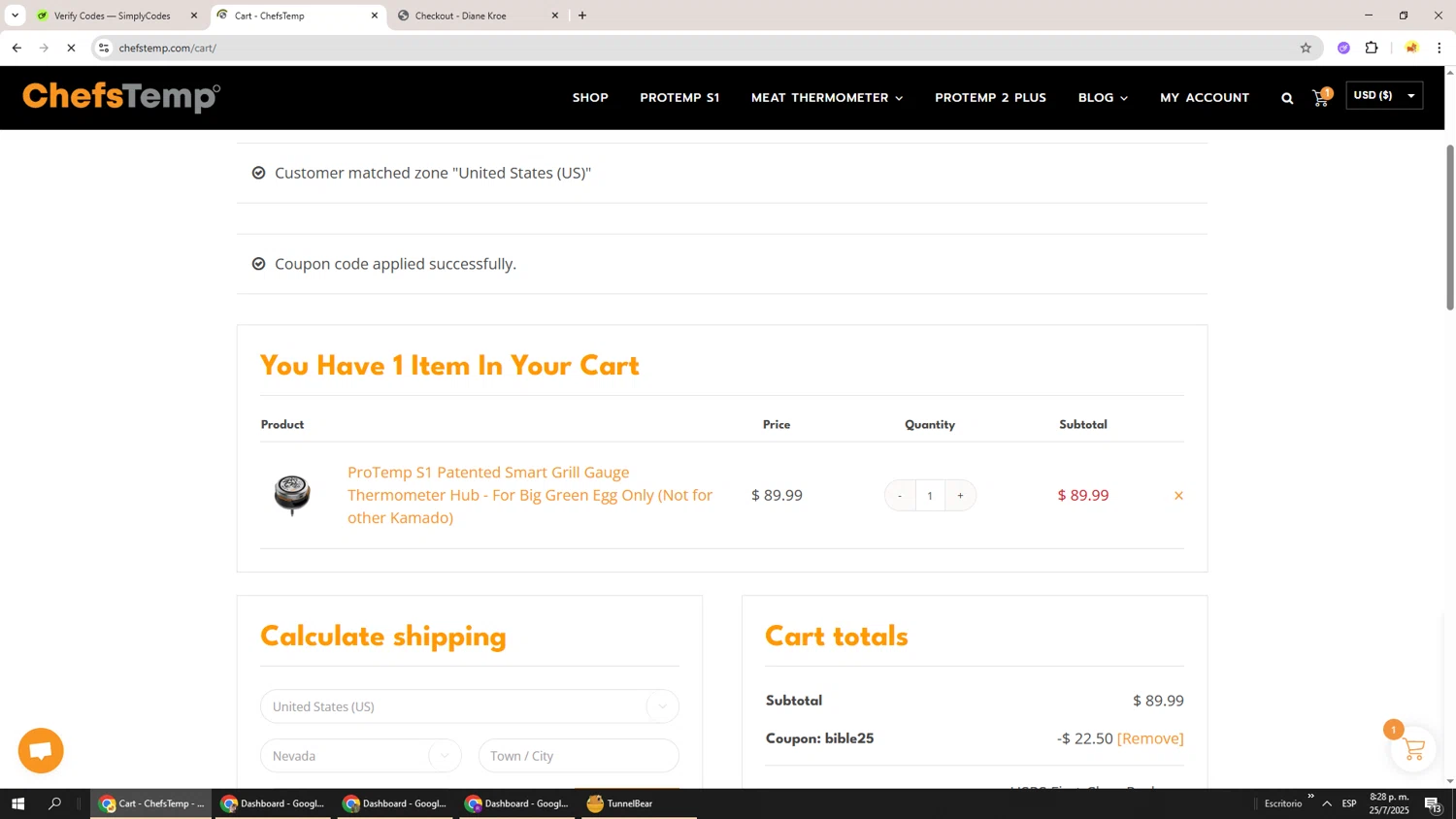
Task: Open a new browser tab
Action: [582, 16]
